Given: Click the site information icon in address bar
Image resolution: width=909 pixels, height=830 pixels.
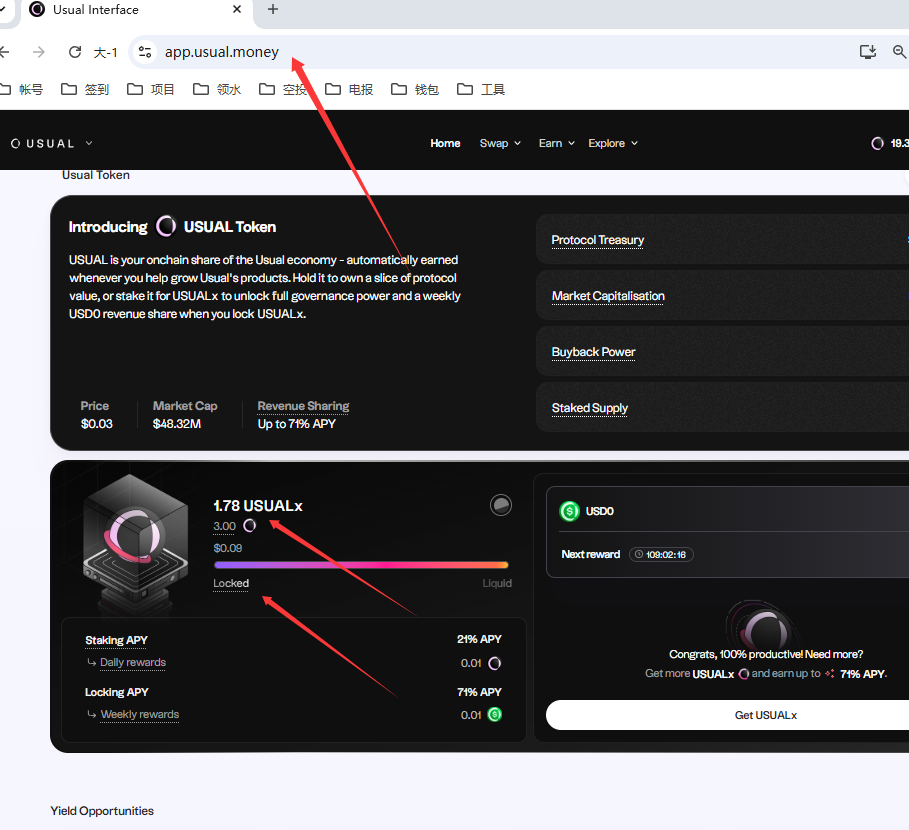Looking at the screenshot, I should [x=145, y=52].
